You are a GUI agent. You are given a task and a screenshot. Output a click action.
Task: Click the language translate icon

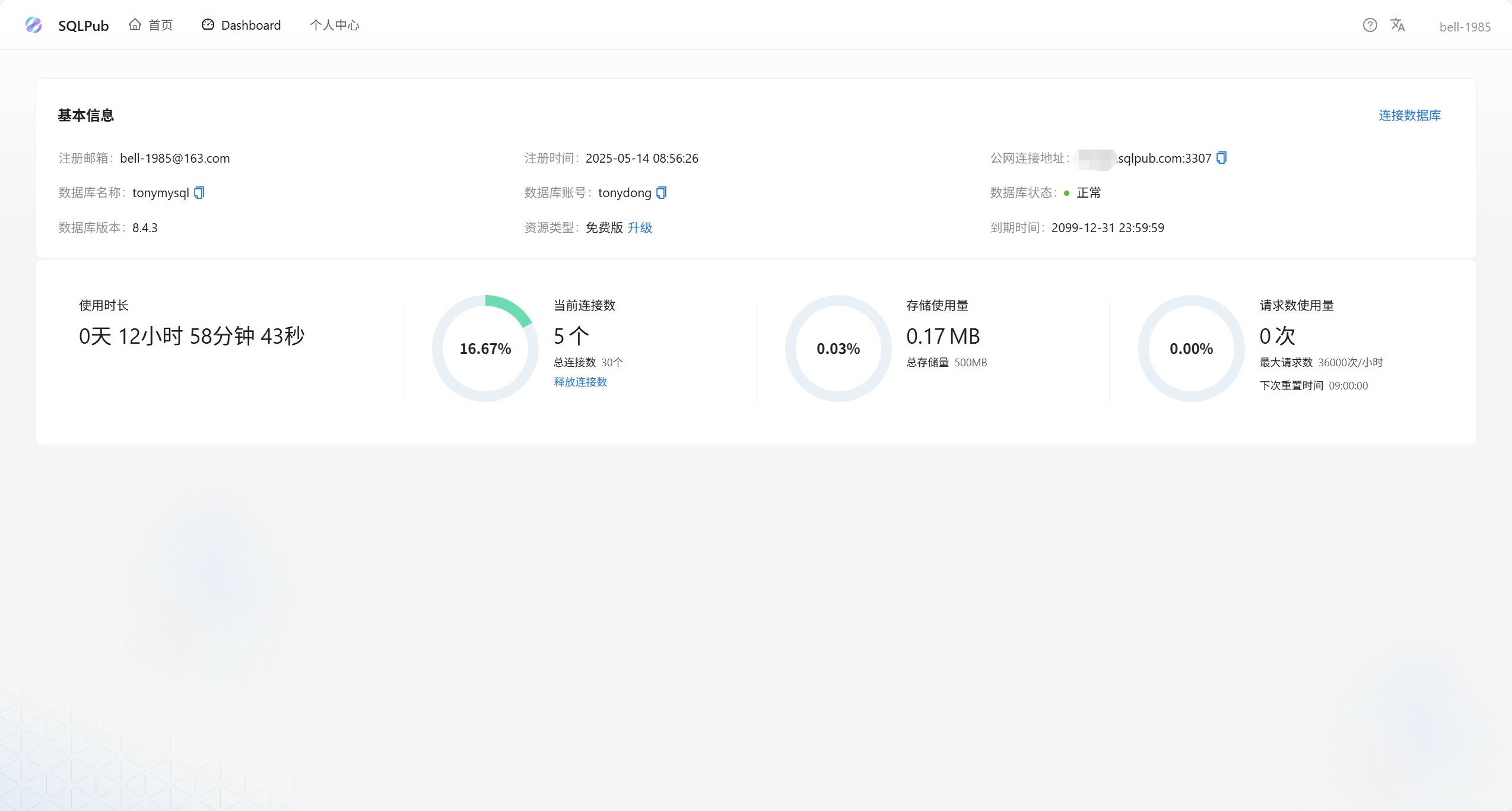pos(1397,25)
